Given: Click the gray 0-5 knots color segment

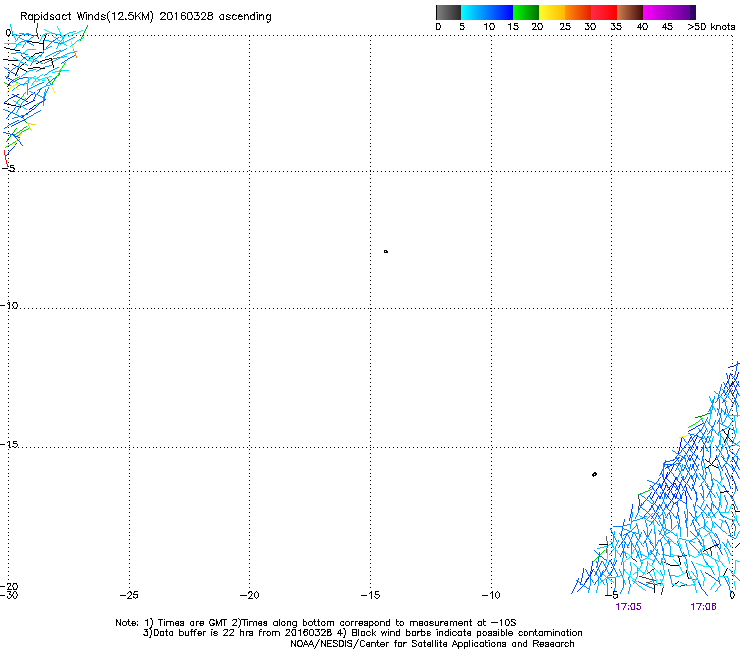Looking at the screenshot, I should click(x=448, y=12).
